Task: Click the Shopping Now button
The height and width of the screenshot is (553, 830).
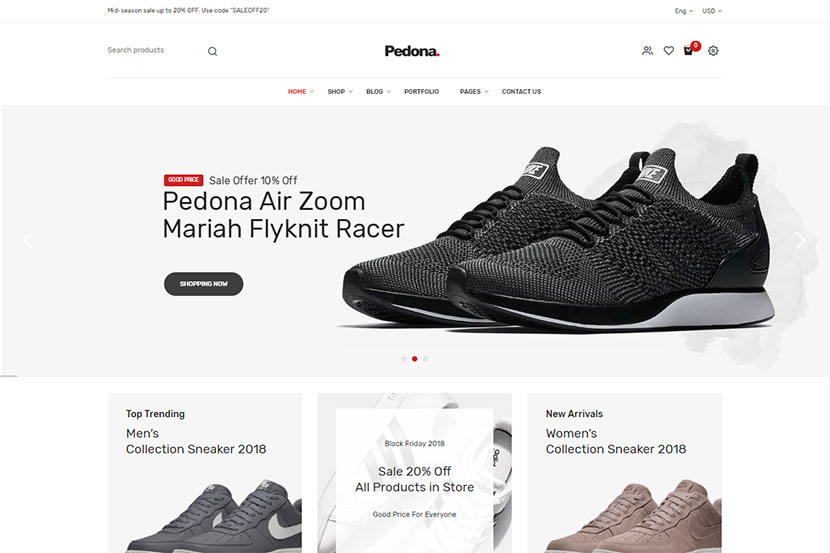Action: pos(203,284)
